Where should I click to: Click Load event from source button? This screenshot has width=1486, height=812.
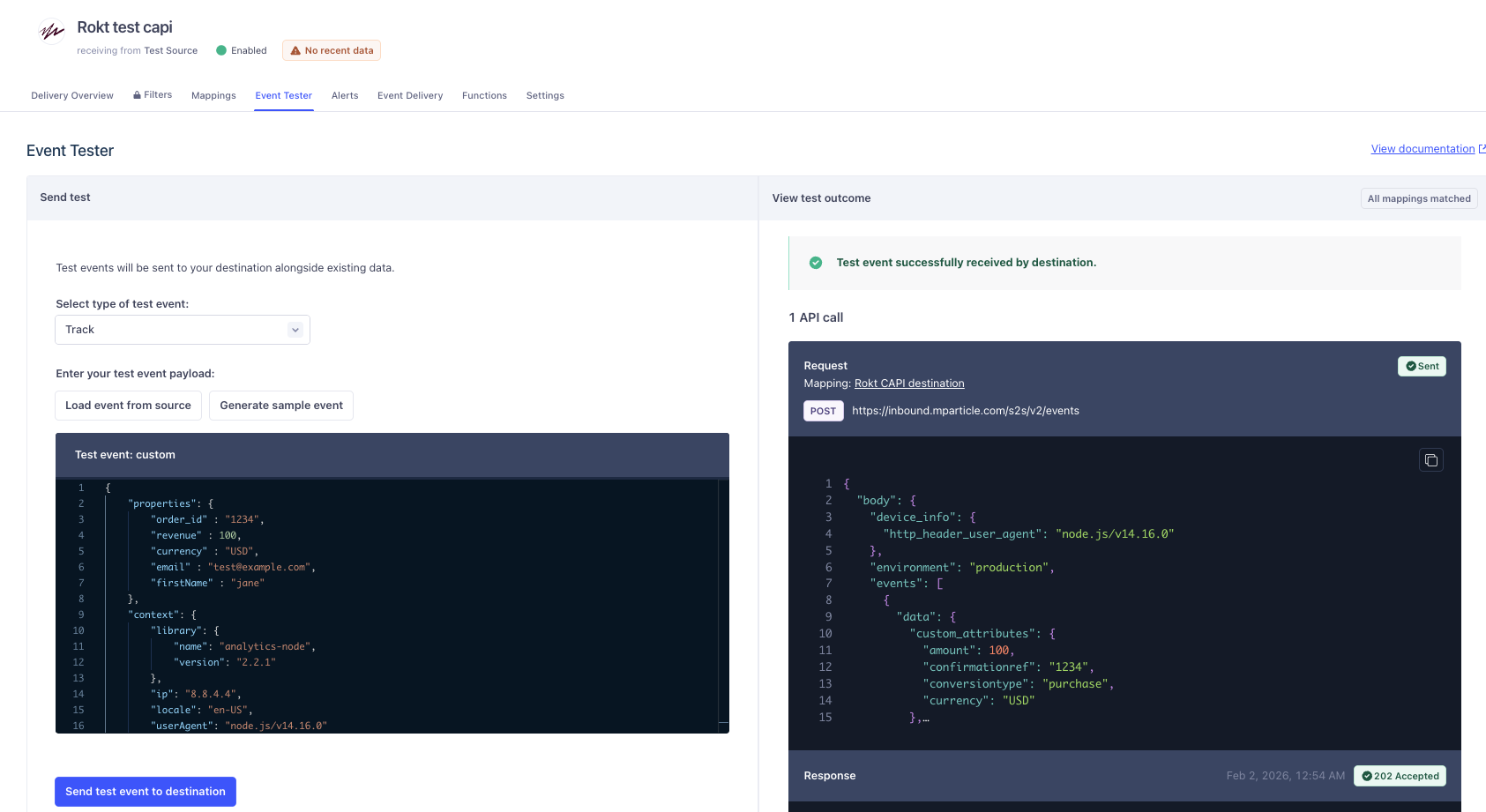[x=128, y=406]
